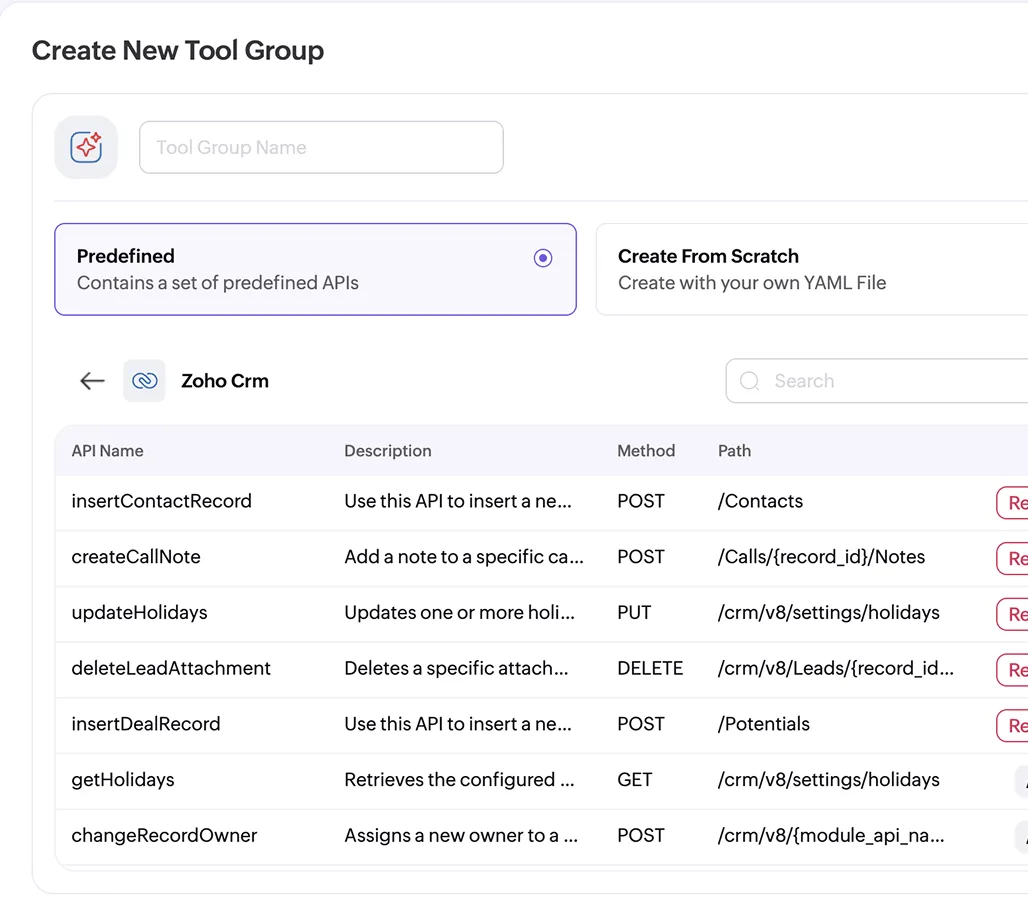Click the "Updates one or more holi..." description
The image size is (1028, 910).
(459, 612)
